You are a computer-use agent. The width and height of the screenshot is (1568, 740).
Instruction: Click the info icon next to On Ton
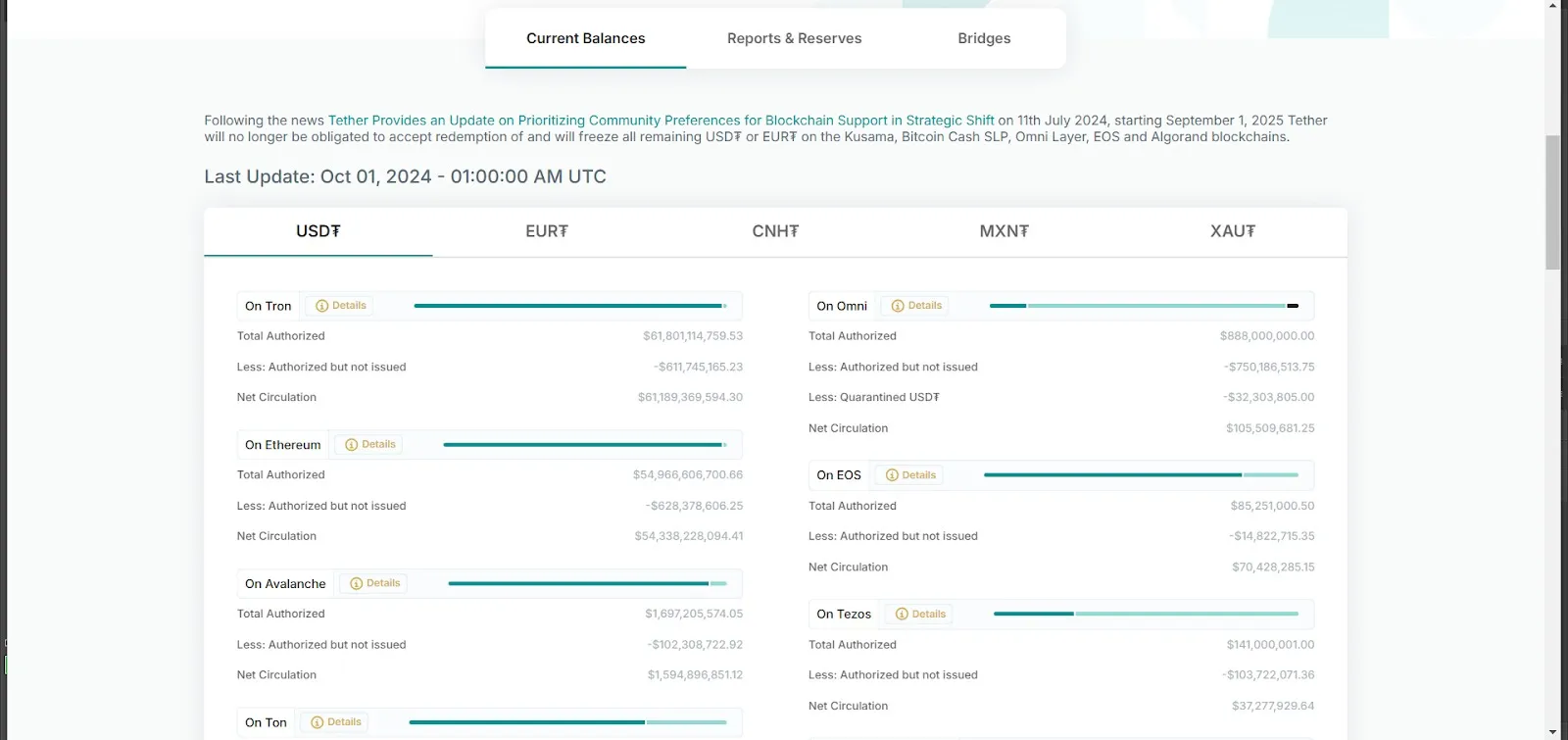317,722
